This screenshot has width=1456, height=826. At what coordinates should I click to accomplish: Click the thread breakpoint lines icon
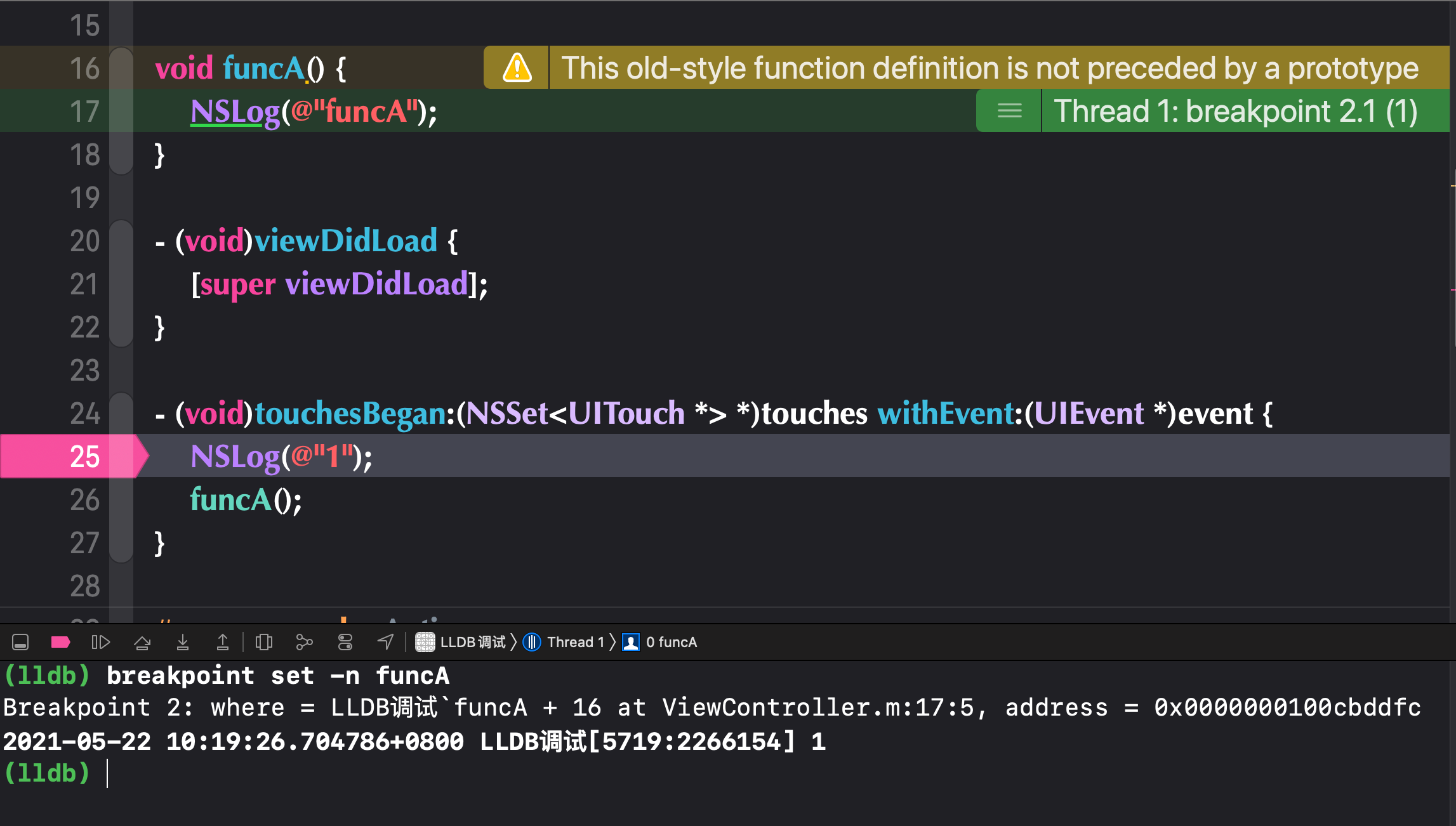(1009, 111)
